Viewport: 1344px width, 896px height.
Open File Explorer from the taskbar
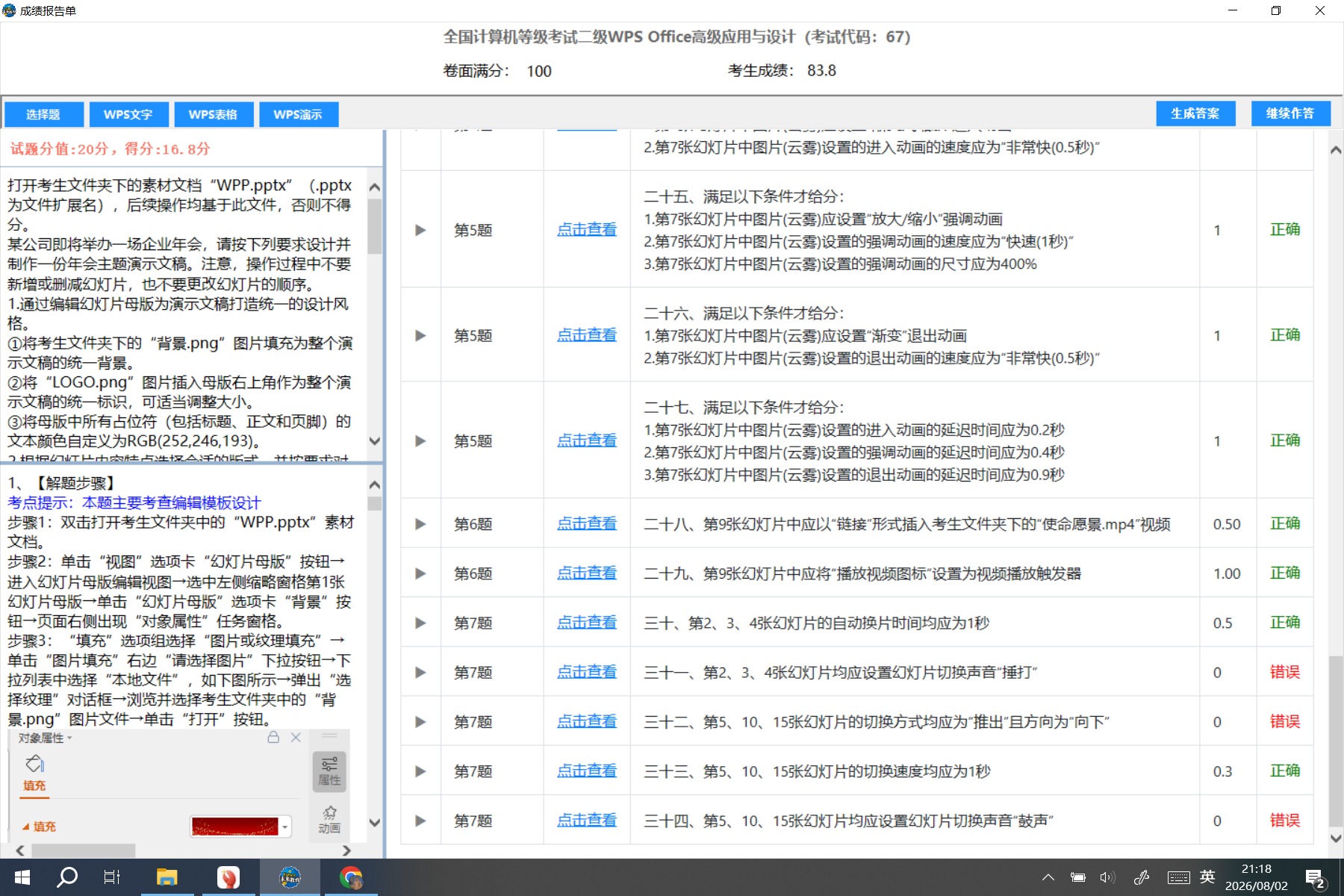[167, 877]
